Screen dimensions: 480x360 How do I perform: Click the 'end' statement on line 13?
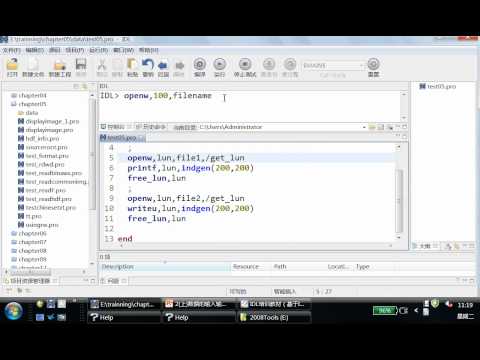(x=125, y=239)
